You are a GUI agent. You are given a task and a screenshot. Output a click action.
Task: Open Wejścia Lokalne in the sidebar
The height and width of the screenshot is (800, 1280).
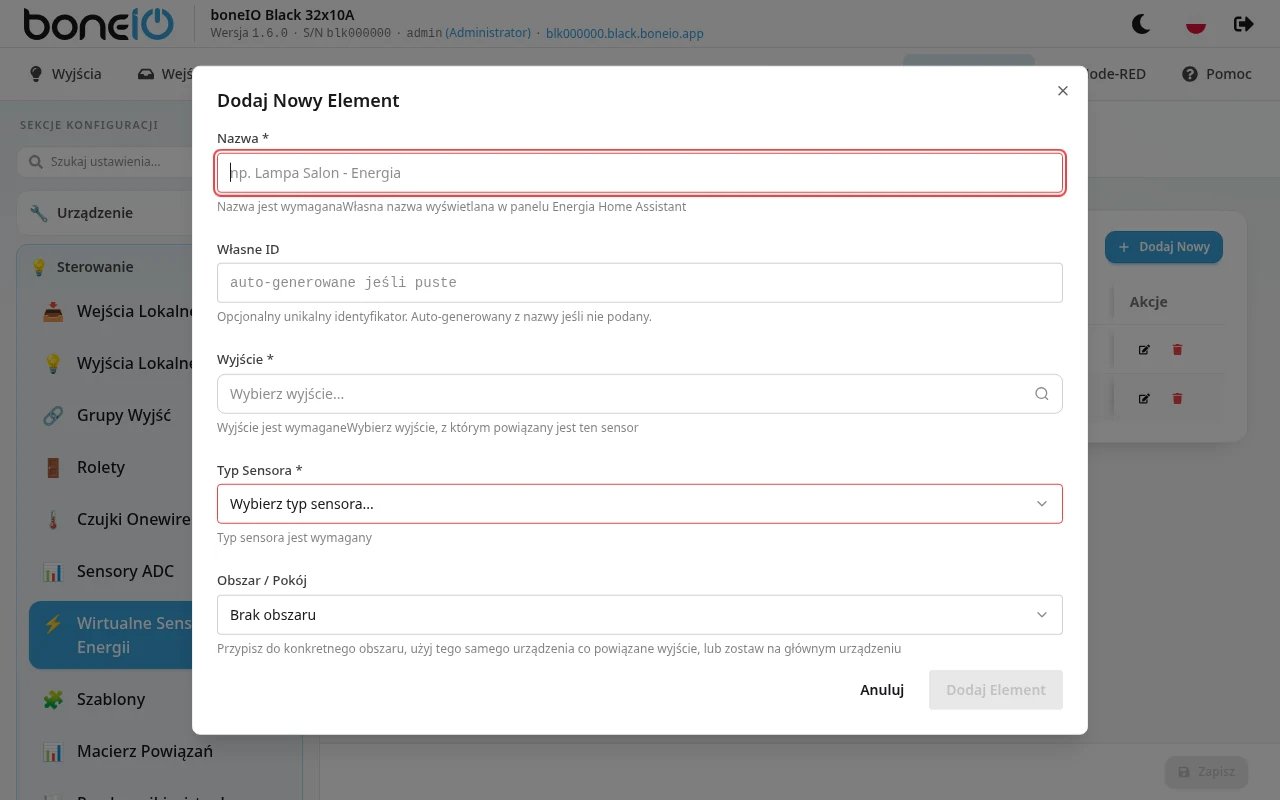pos(111,311)
